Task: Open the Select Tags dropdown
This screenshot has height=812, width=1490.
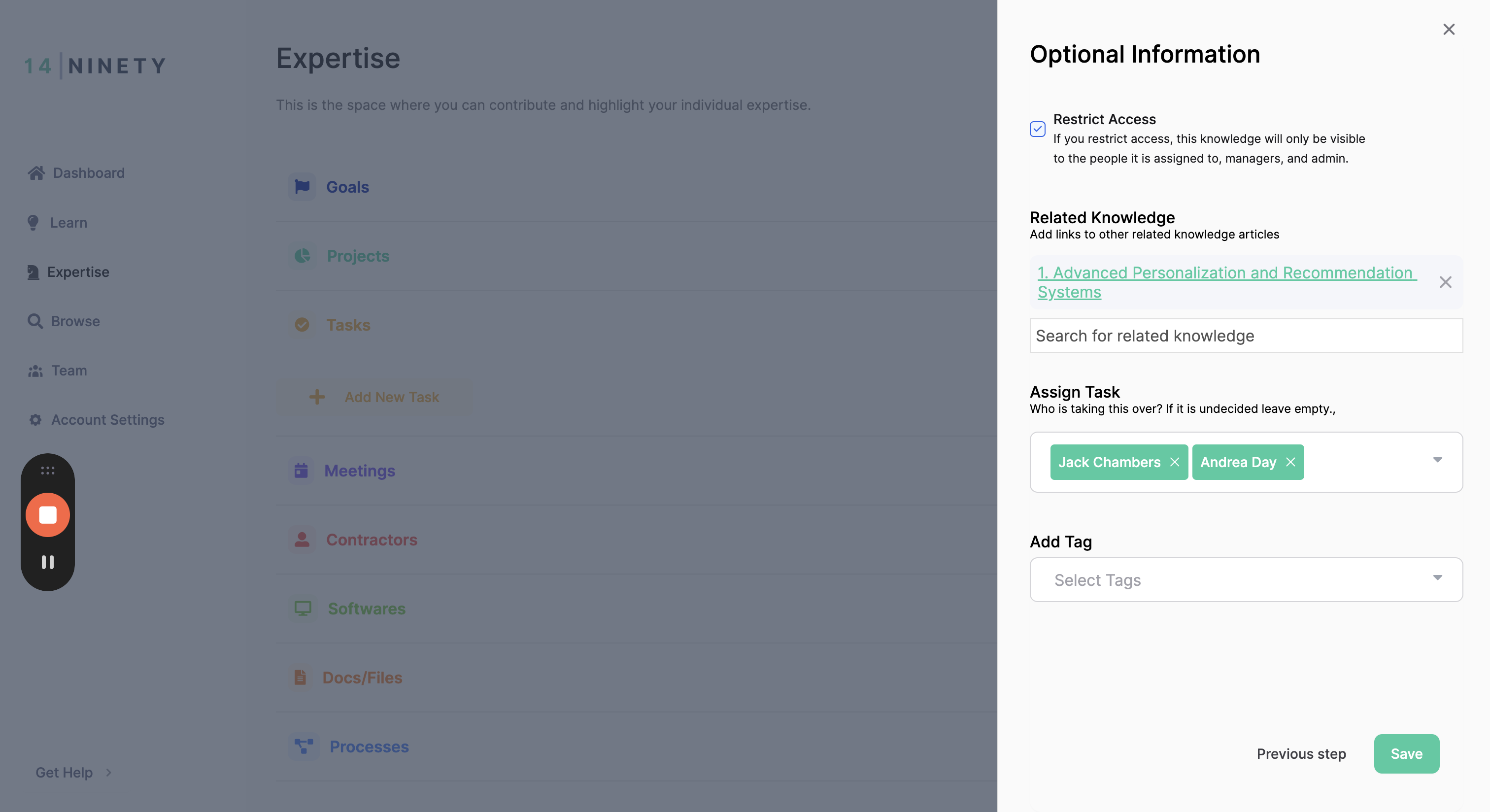Action: [1246, 579]
